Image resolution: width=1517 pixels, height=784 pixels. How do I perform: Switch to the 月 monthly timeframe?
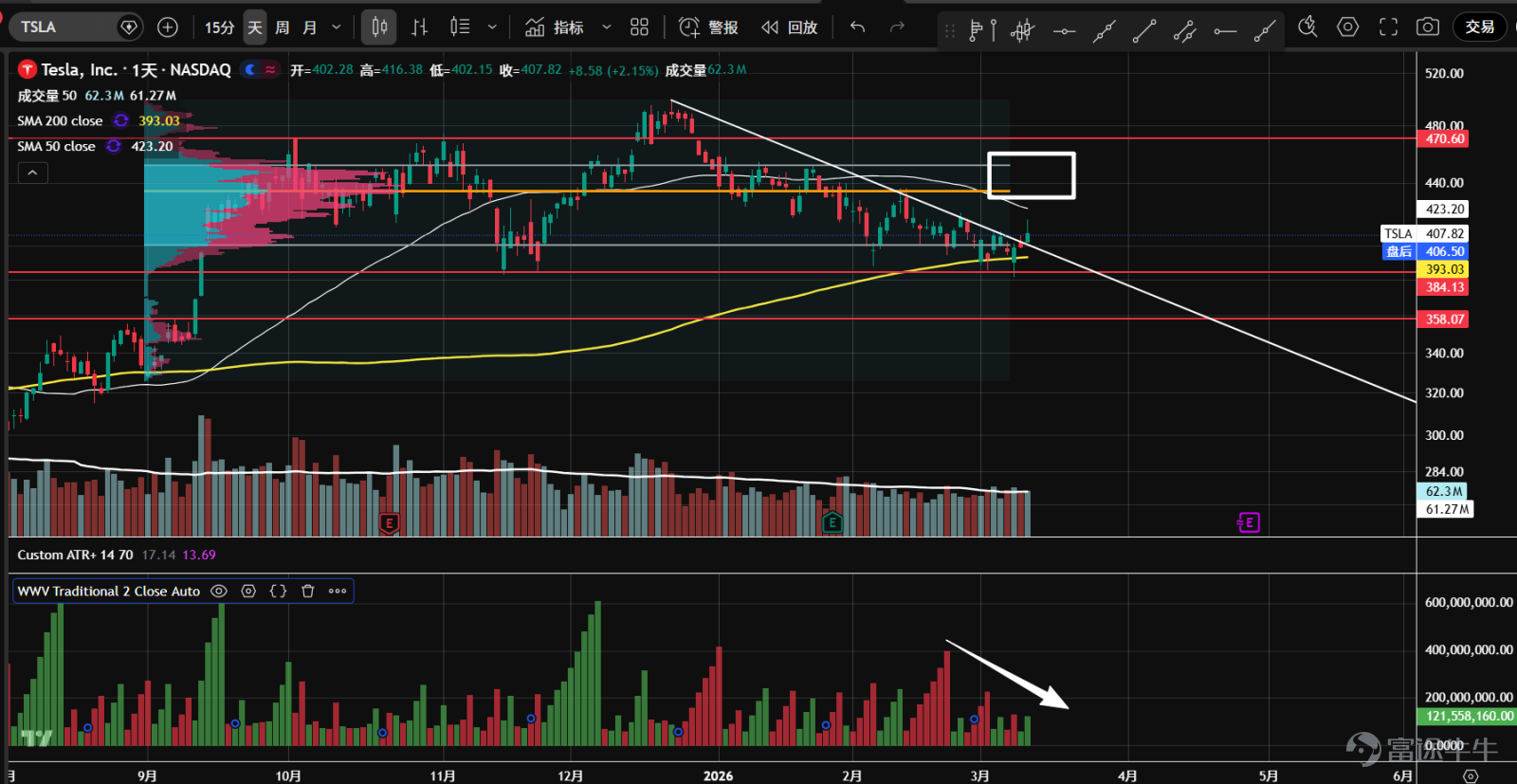click(x=309, y=27)
